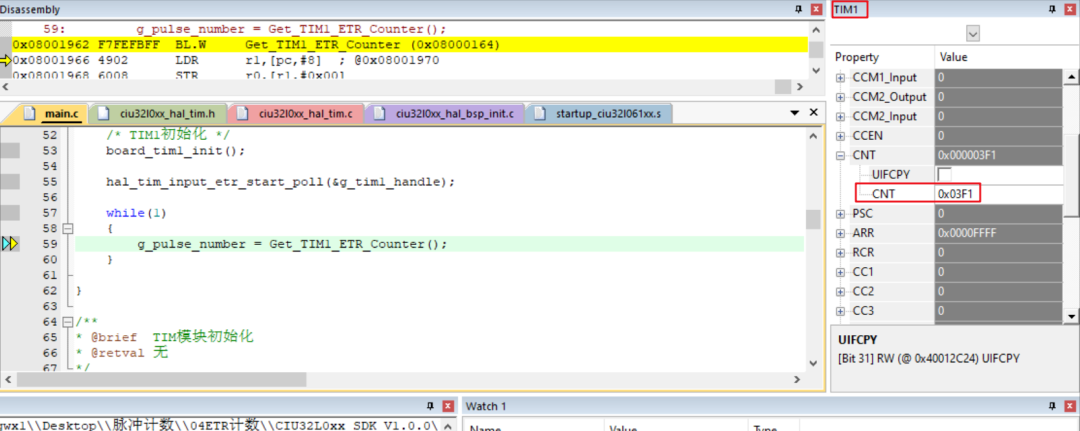
Task: Click the hal_tim_input_etr_start_poll code line
Action: coord(280,182)
